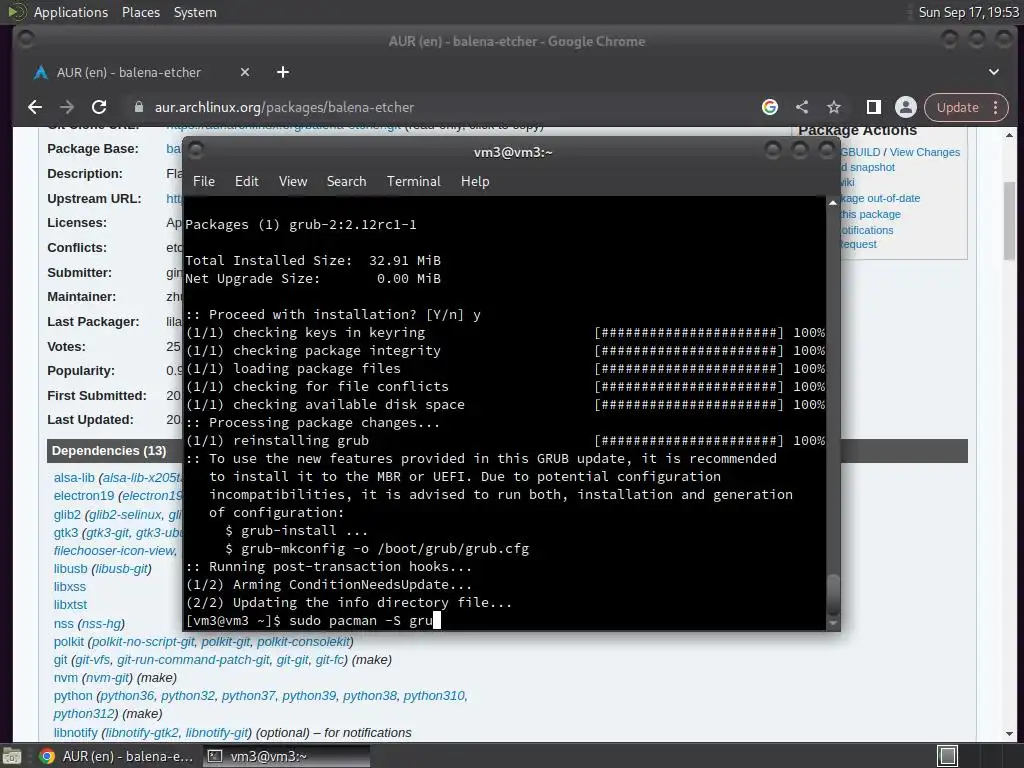Open polkit-consolekit link

pos(304,642)
